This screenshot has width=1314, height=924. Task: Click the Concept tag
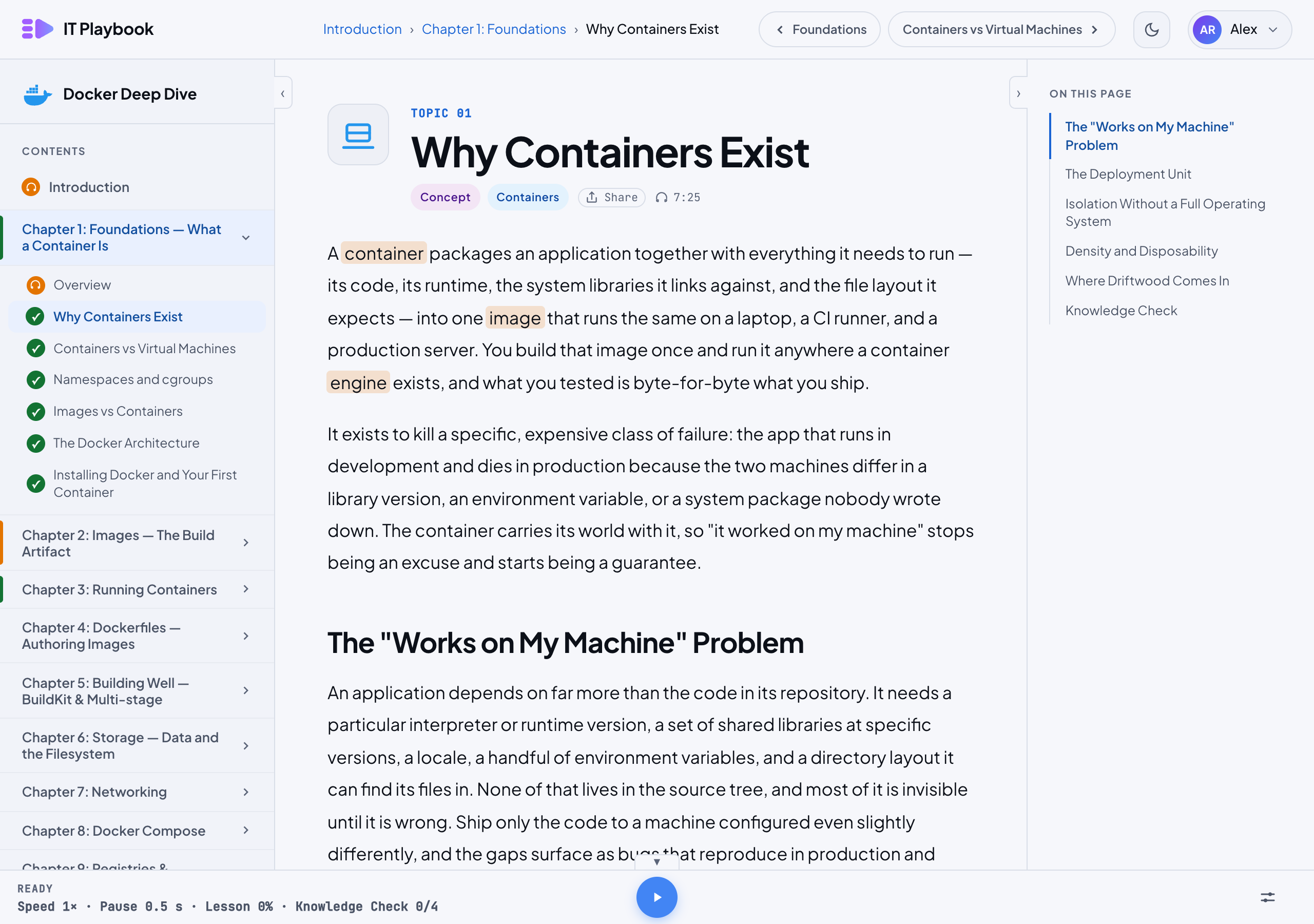pos(445,198)
